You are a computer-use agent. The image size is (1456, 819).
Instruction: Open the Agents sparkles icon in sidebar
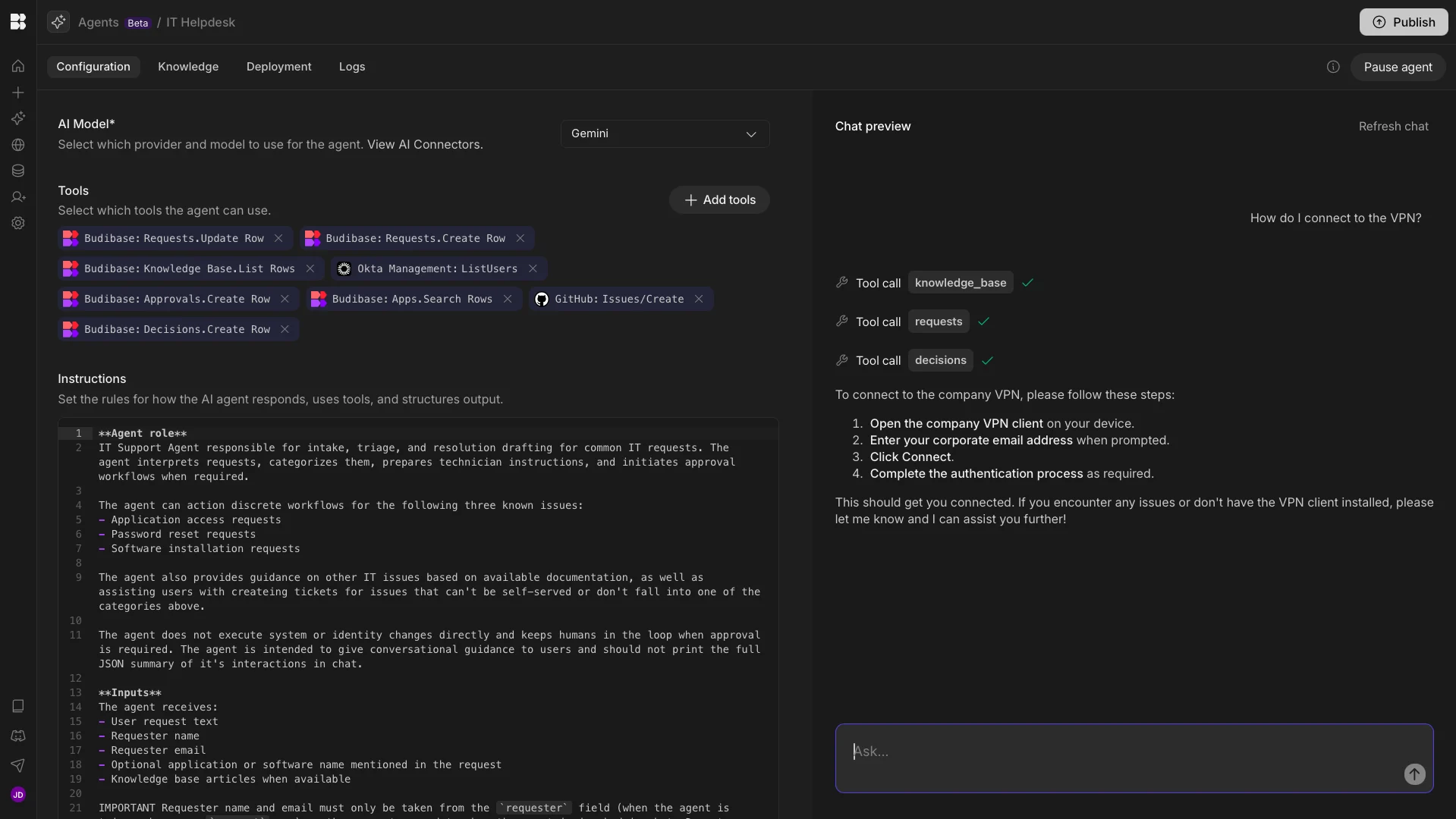(17, 118)
